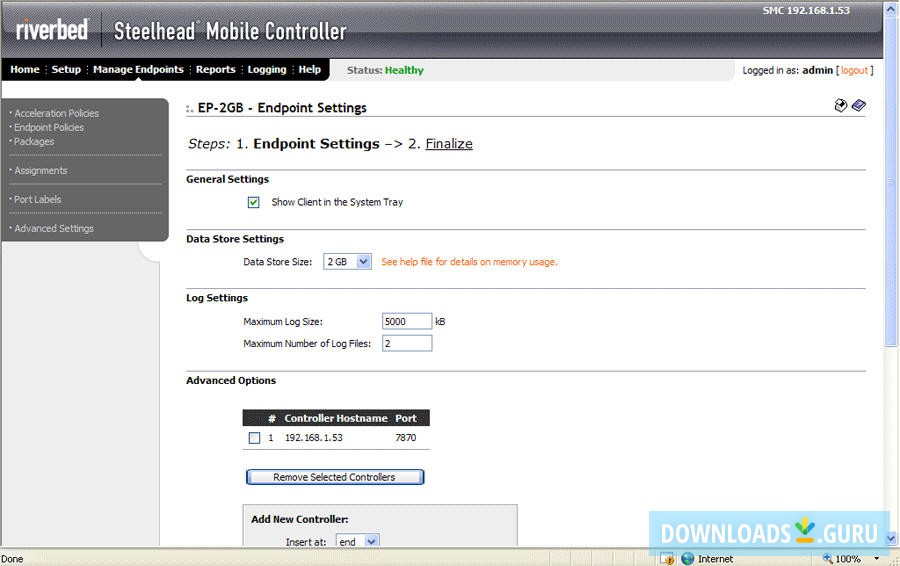Click the vertical scrollbar thumb
The width and height of the screenshot is (900, 566).
891,184
